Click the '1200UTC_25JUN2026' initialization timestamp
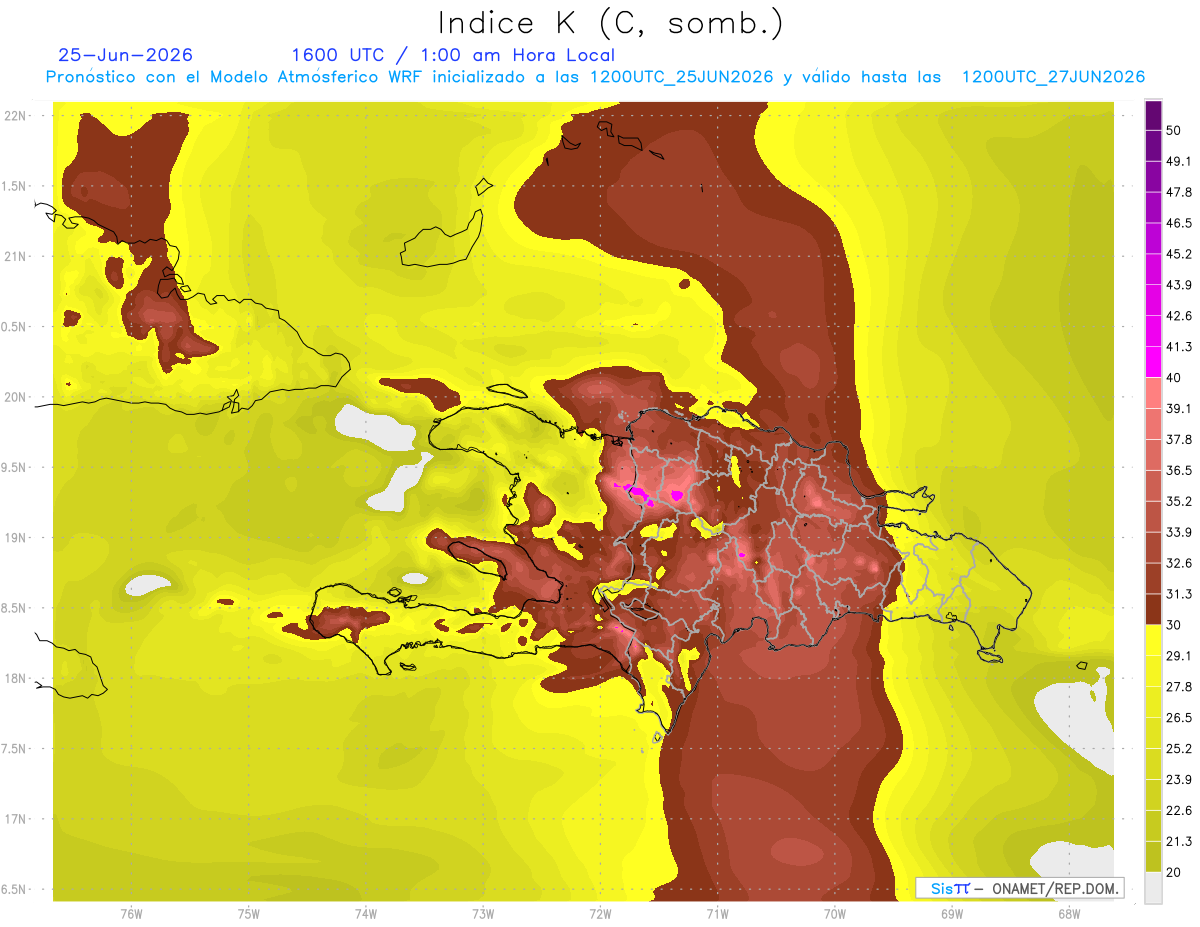Image resolution: width=1200 pixels, height=927 pixels. click(684, 77)
